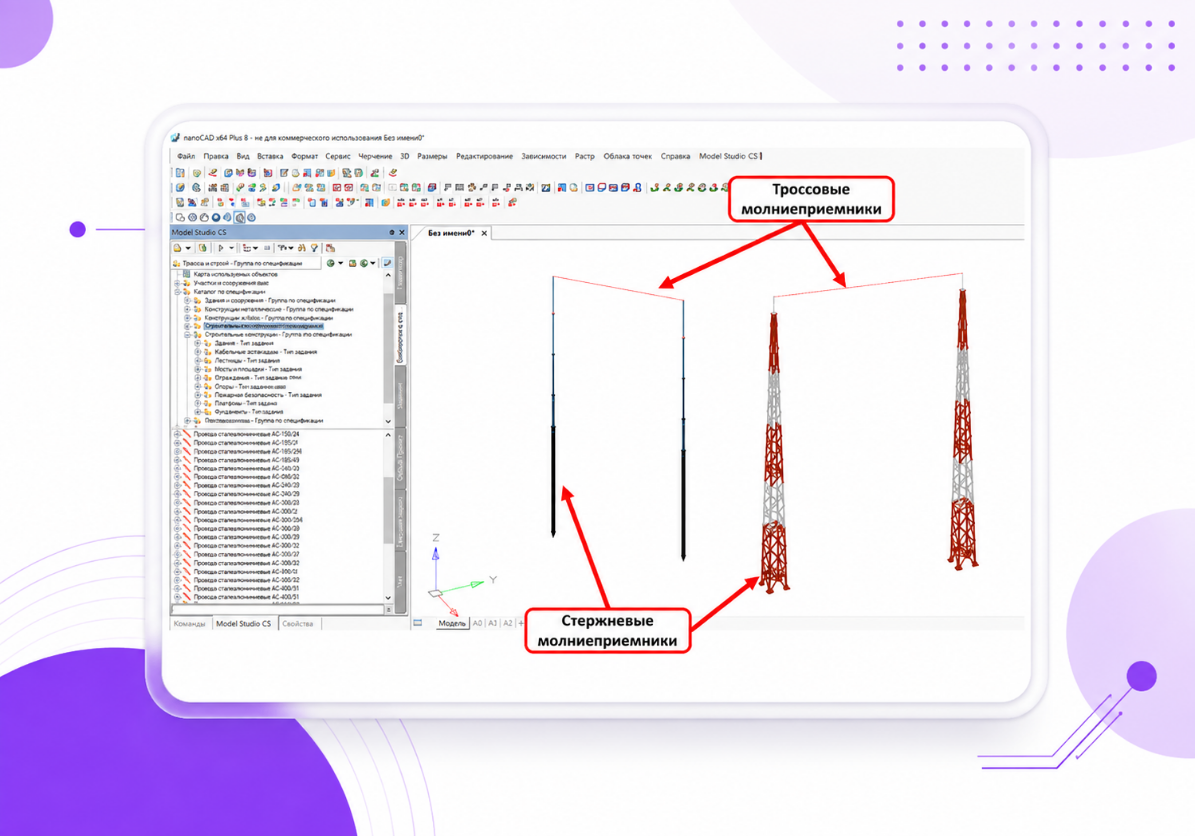Click the funnel filter icon in panel toolbar

coord(314,248)
